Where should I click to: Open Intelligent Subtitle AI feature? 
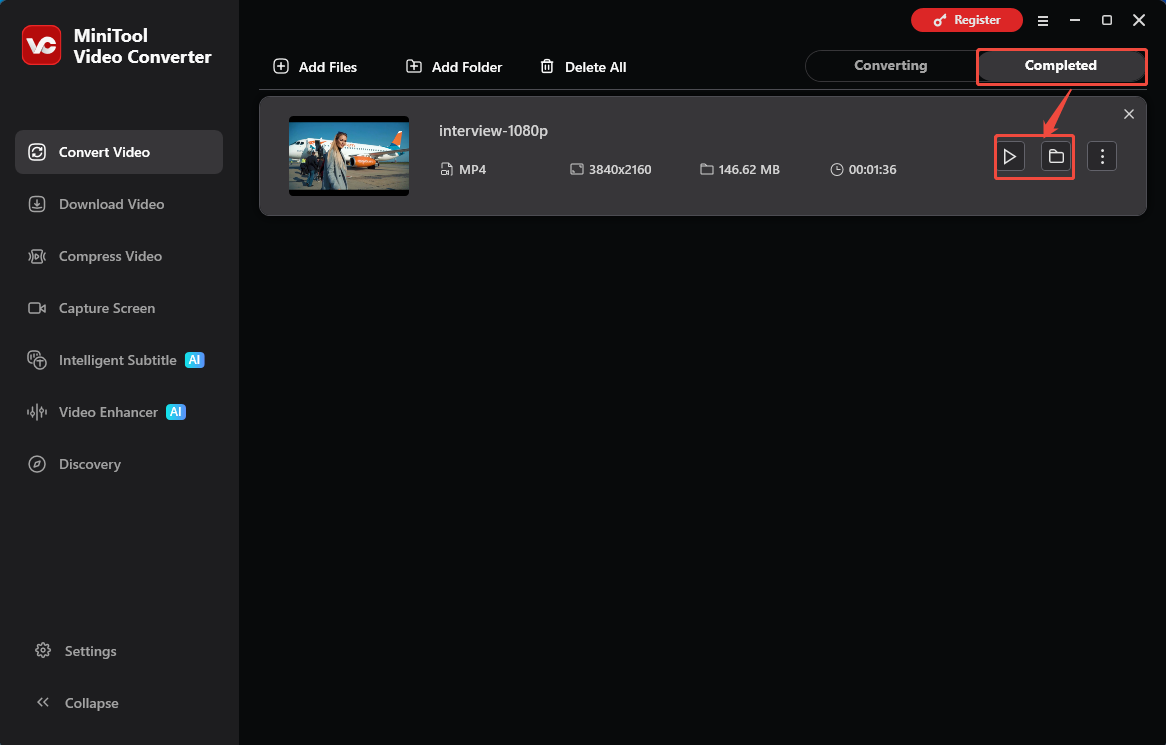pyautogui.click(x=116, y=360)
